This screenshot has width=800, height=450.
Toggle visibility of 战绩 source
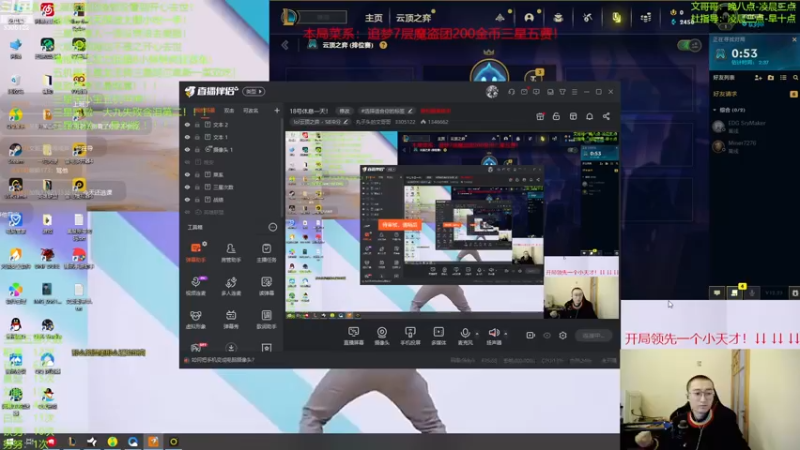click(x=187, y=200)
